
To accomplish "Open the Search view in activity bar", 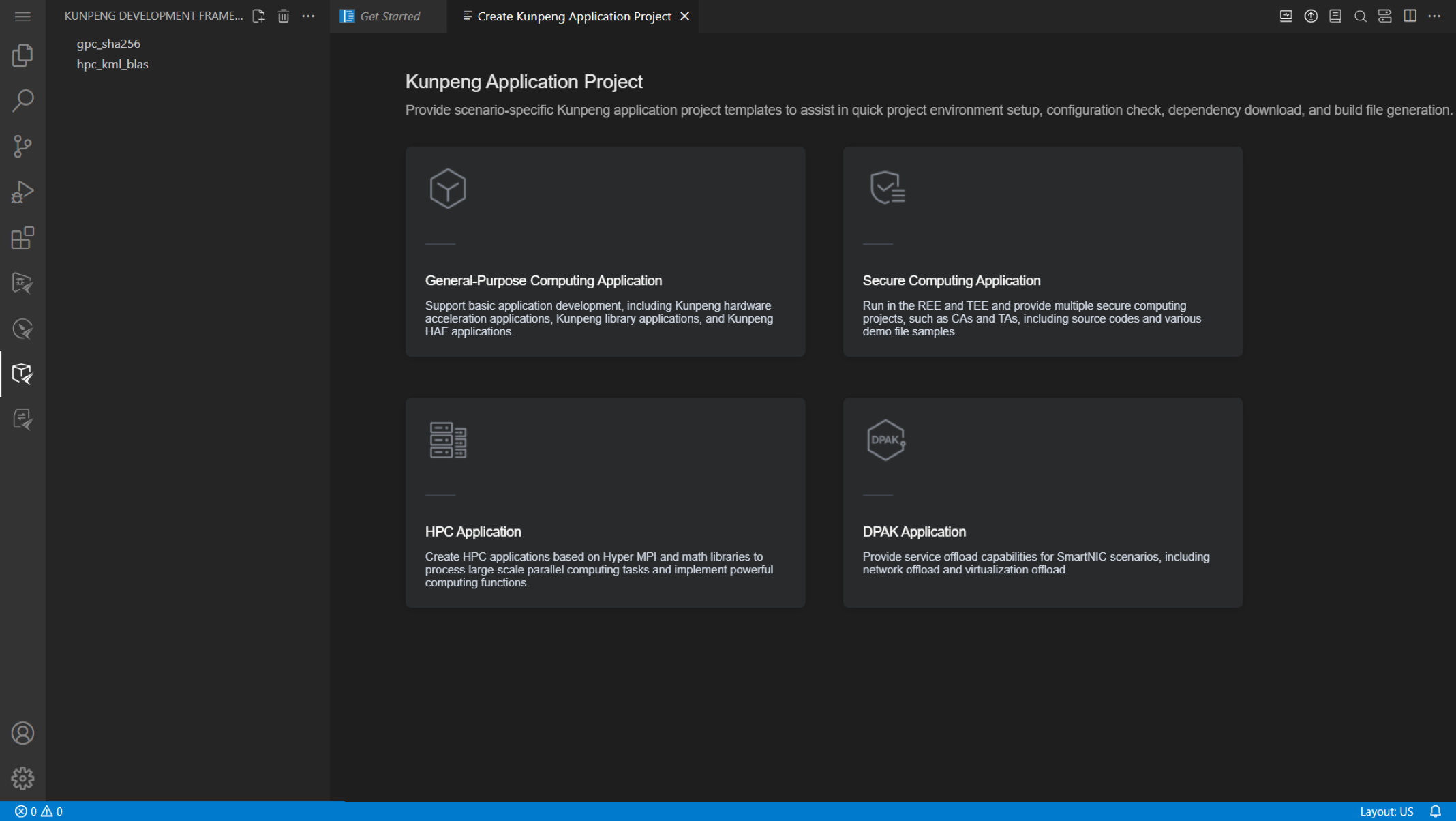I will point(22,101).
